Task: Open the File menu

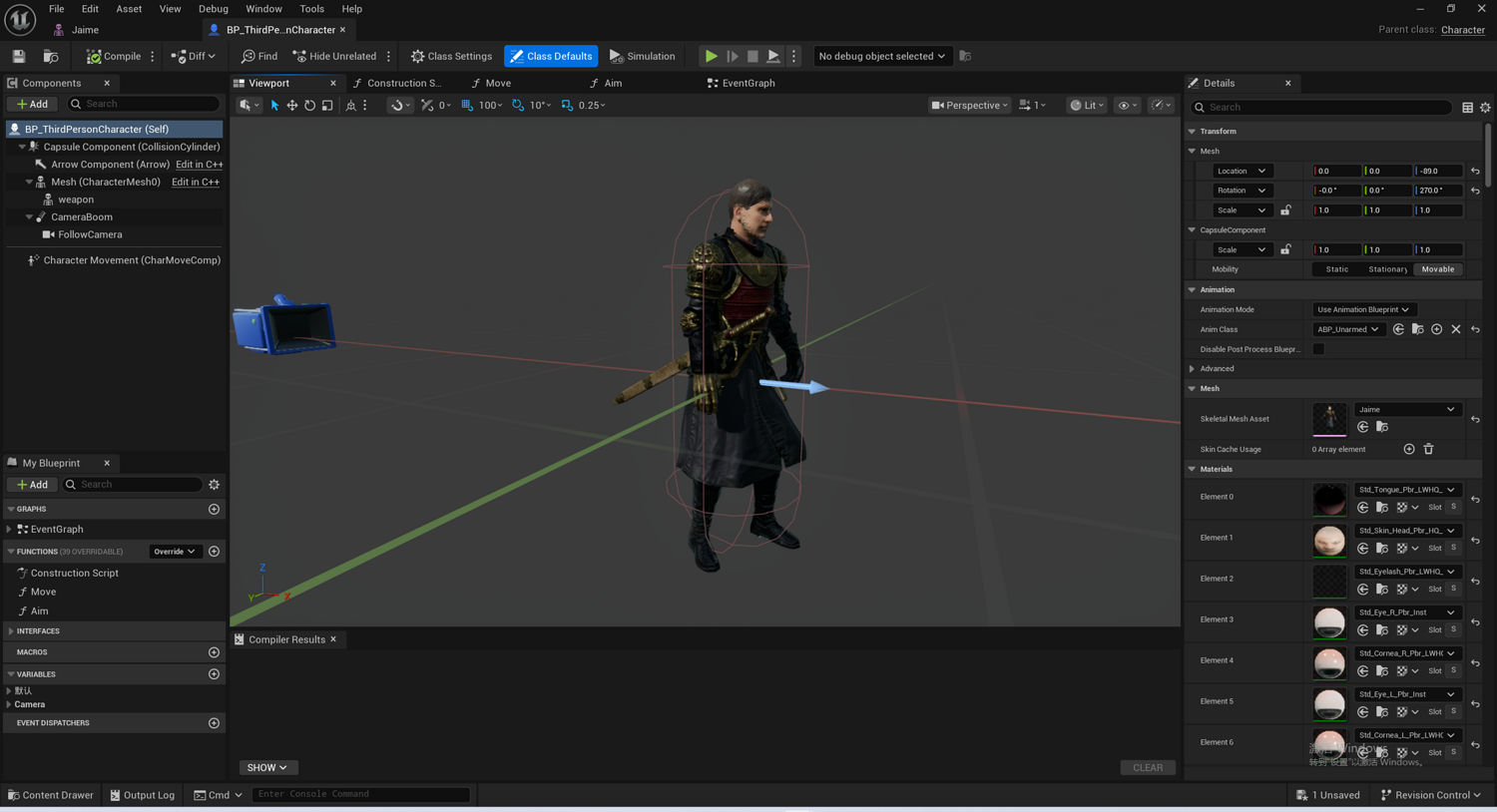Action: point(56,9)
